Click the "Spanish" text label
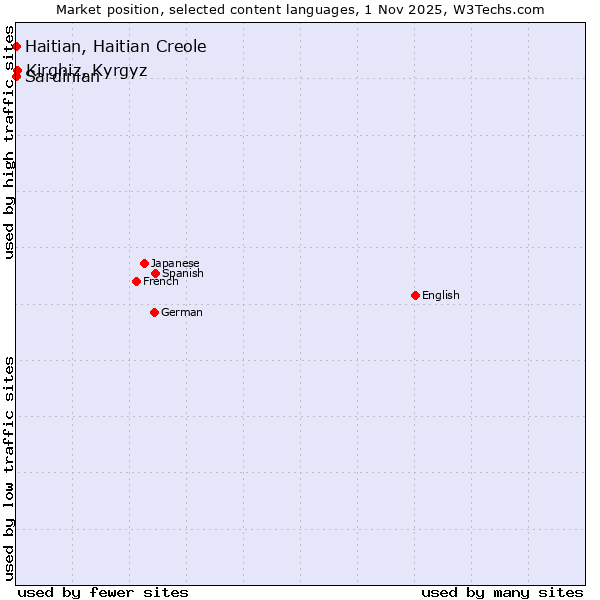The width and height of the screenshot is (600, 600). [183, 273]
